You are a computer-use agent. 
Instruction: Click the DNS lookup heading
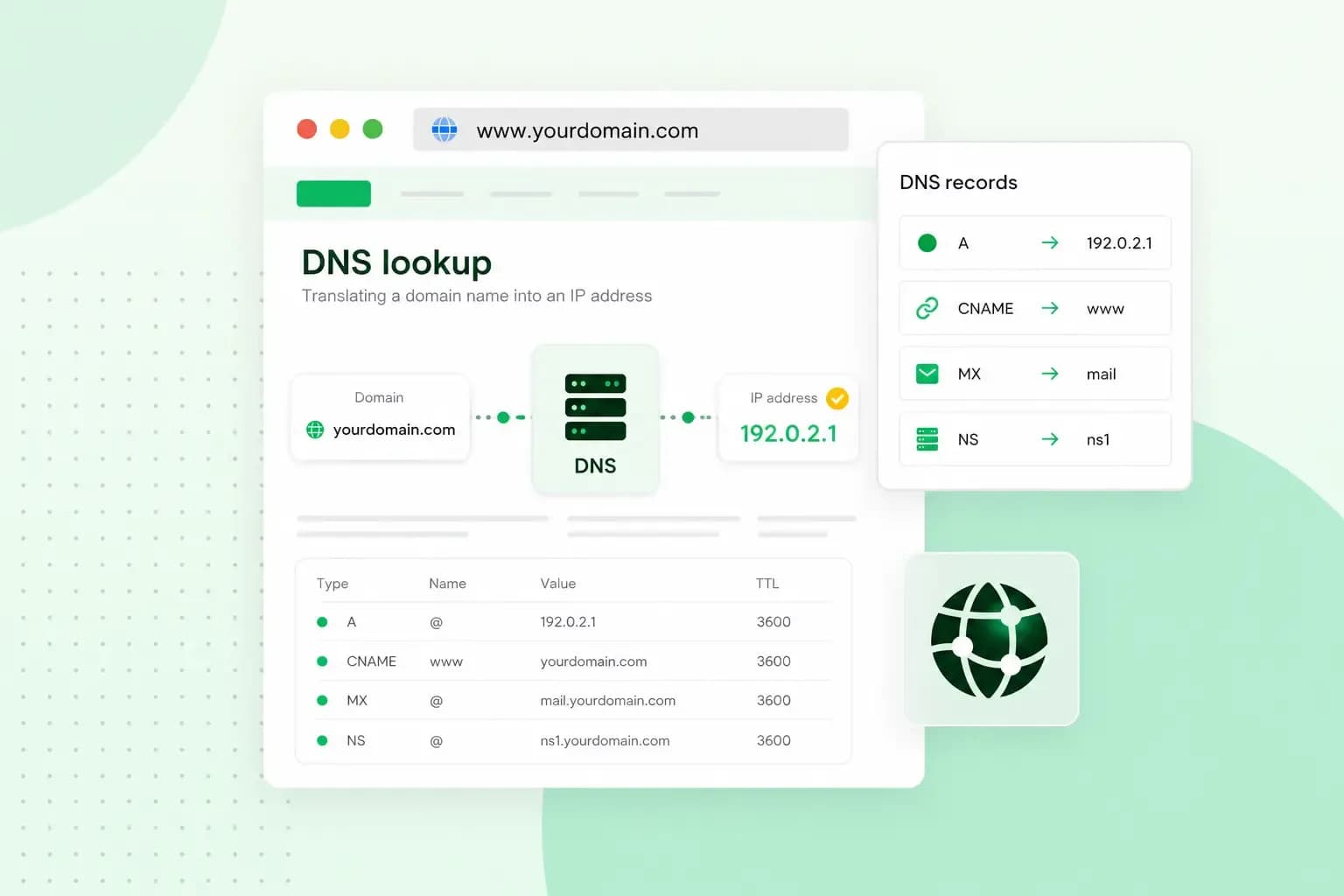(396, 262)
